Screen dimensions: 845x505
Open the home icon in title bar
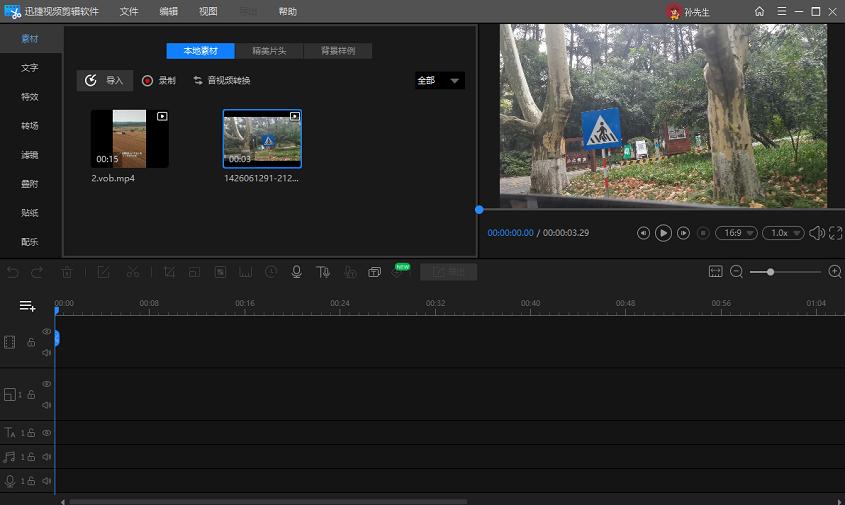pyautogui.click(x=760, y=11)
